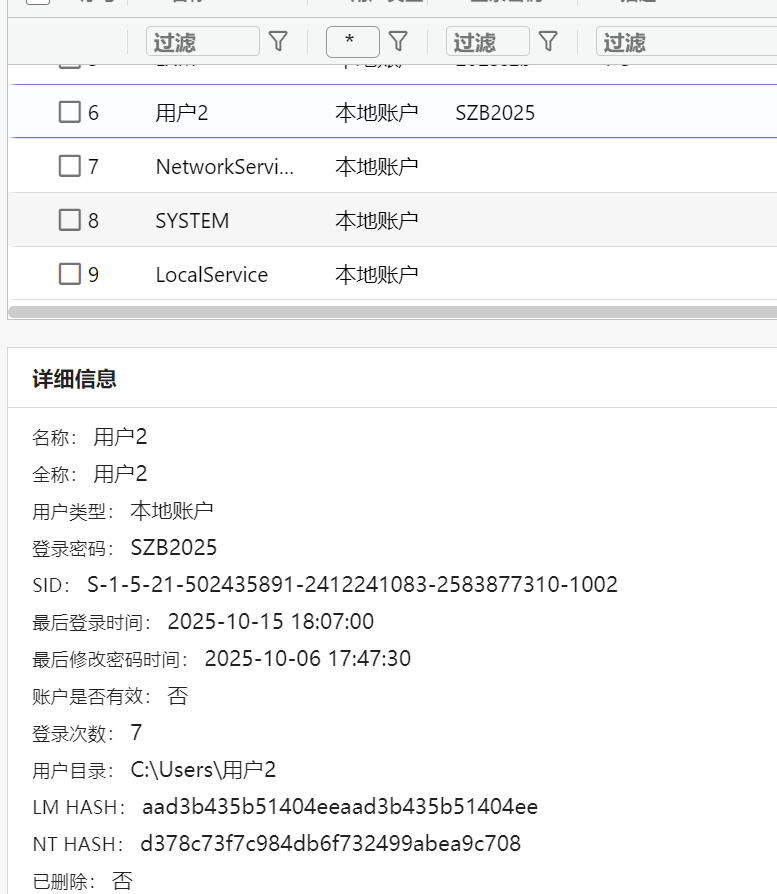Image resolution: width=777 pixels, height=894 pixels.
Task: Click the 全称 value 用户2 in details
Action: (x=120, y=474)
